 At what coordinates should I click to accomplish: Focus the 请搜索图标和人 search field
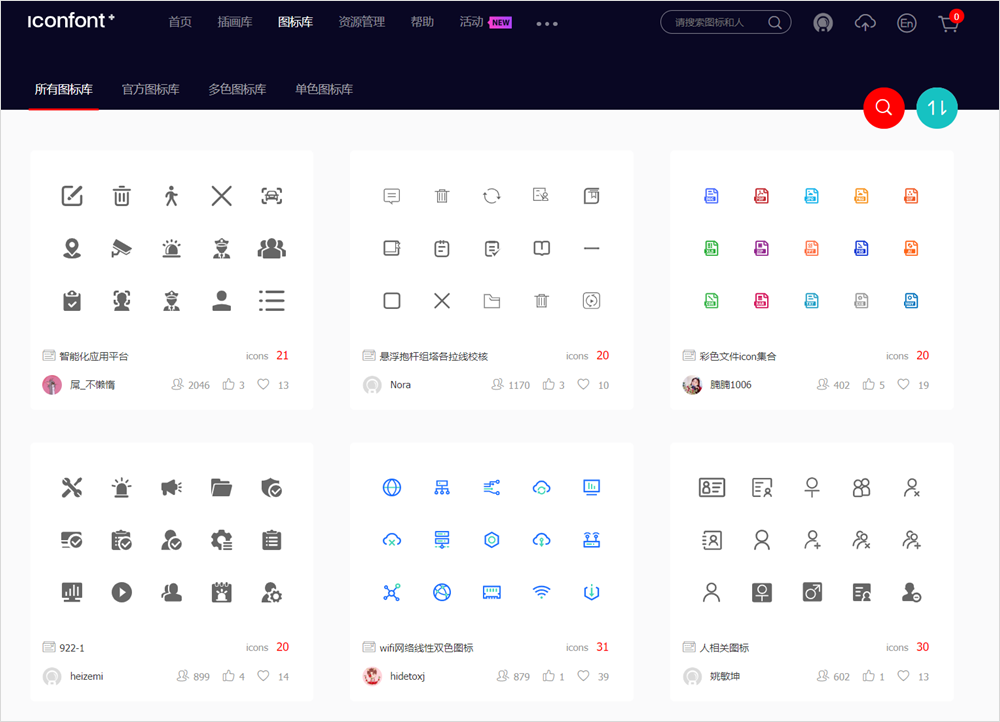(726, 23)
